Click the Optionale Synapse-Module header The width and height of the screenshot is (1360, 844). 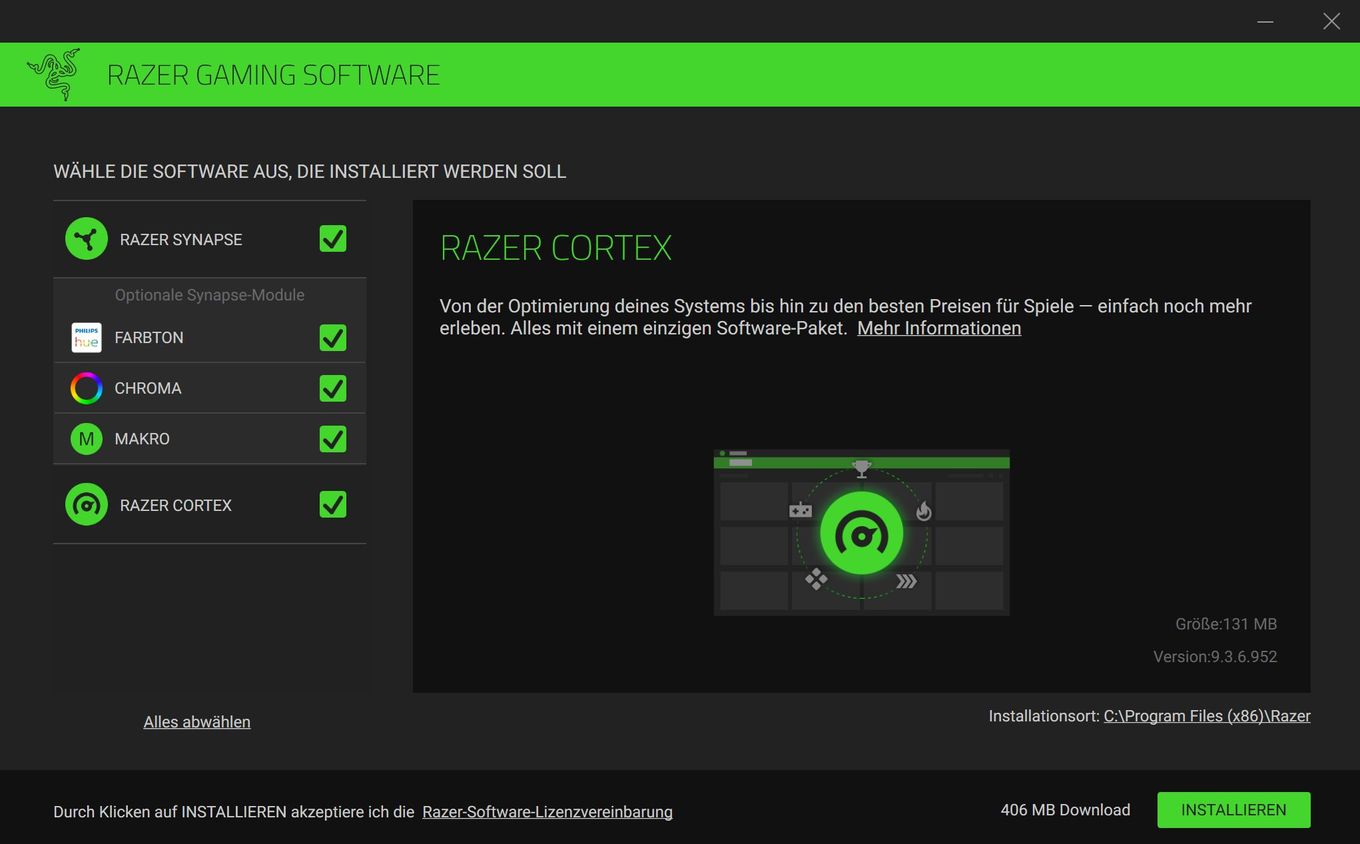(210, 295)
